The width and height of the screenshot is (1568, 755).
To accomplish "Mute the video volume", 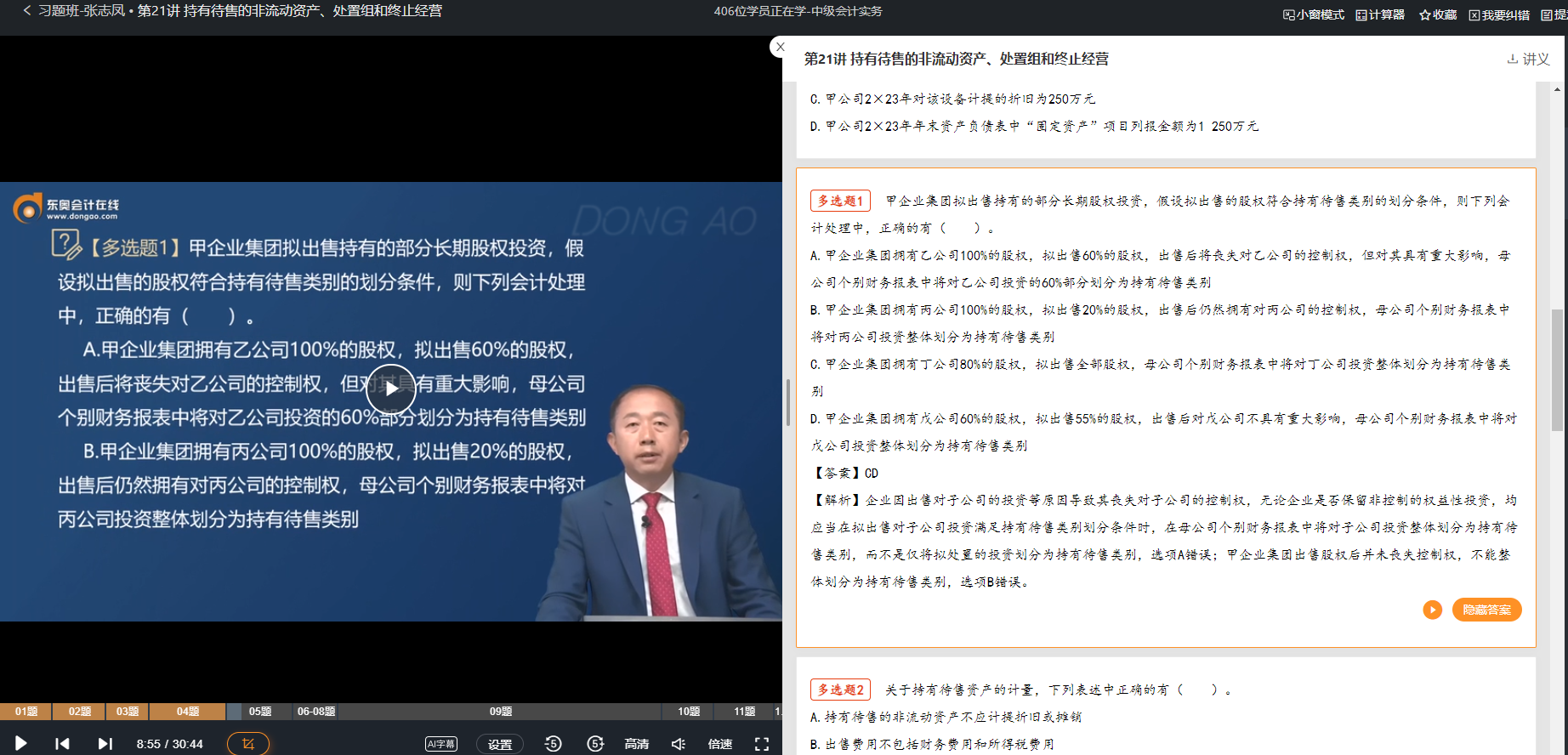I will pyautogui.click(x=679, y=744).
